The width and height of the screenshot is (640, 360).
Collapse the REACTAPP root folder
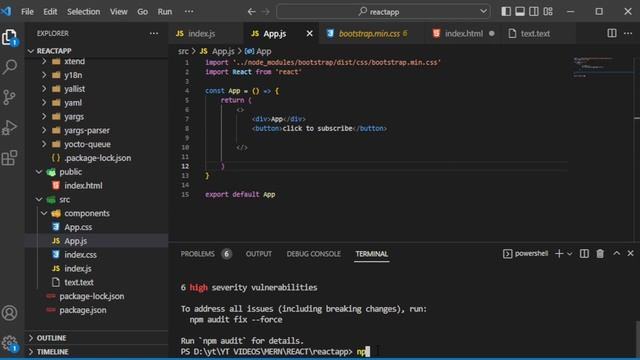[x=96, y=51]
